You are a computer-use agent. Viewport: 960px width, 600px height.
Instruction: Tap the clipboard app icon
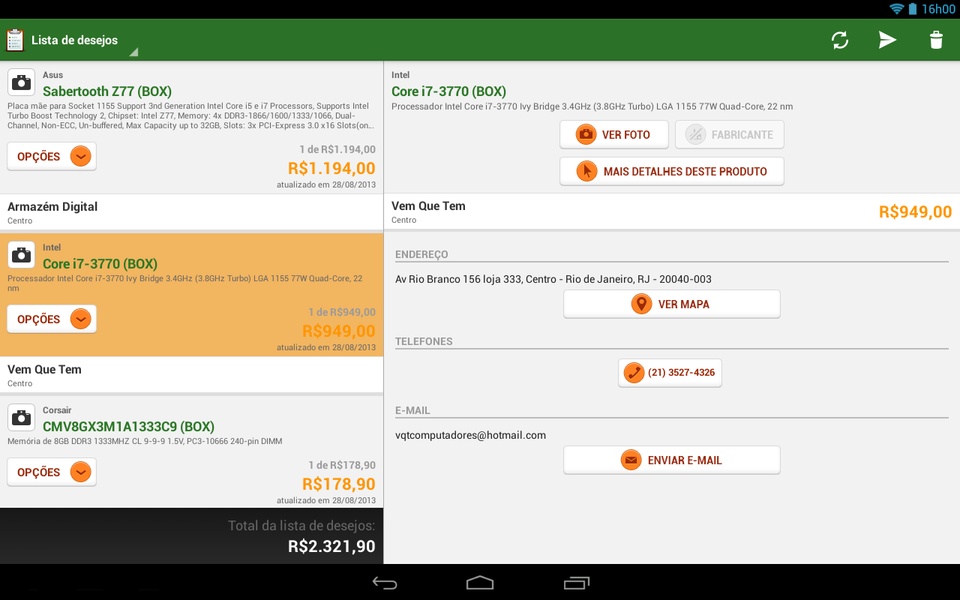pyautogui.click(x=15, y=40)
